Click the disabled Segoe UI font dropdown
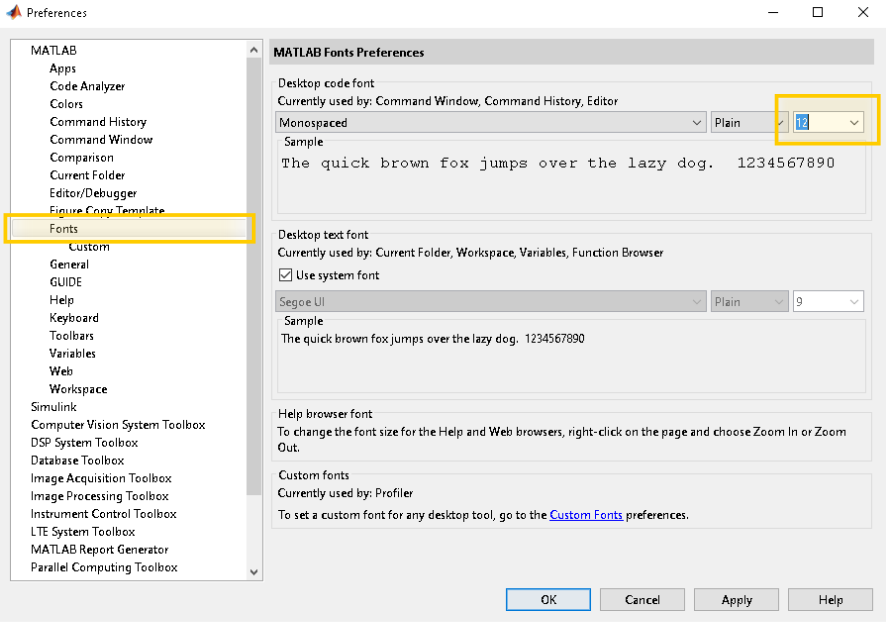886x622 pixels. point(490,302)
